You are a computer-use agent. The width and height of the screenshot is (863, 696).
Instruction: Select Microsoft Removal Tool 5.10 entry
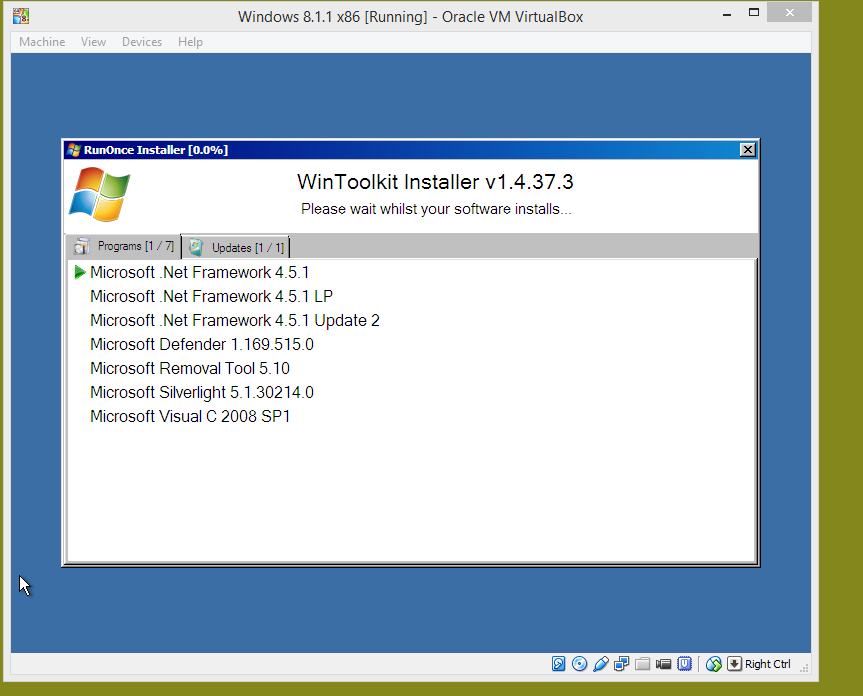click(190, 369)
